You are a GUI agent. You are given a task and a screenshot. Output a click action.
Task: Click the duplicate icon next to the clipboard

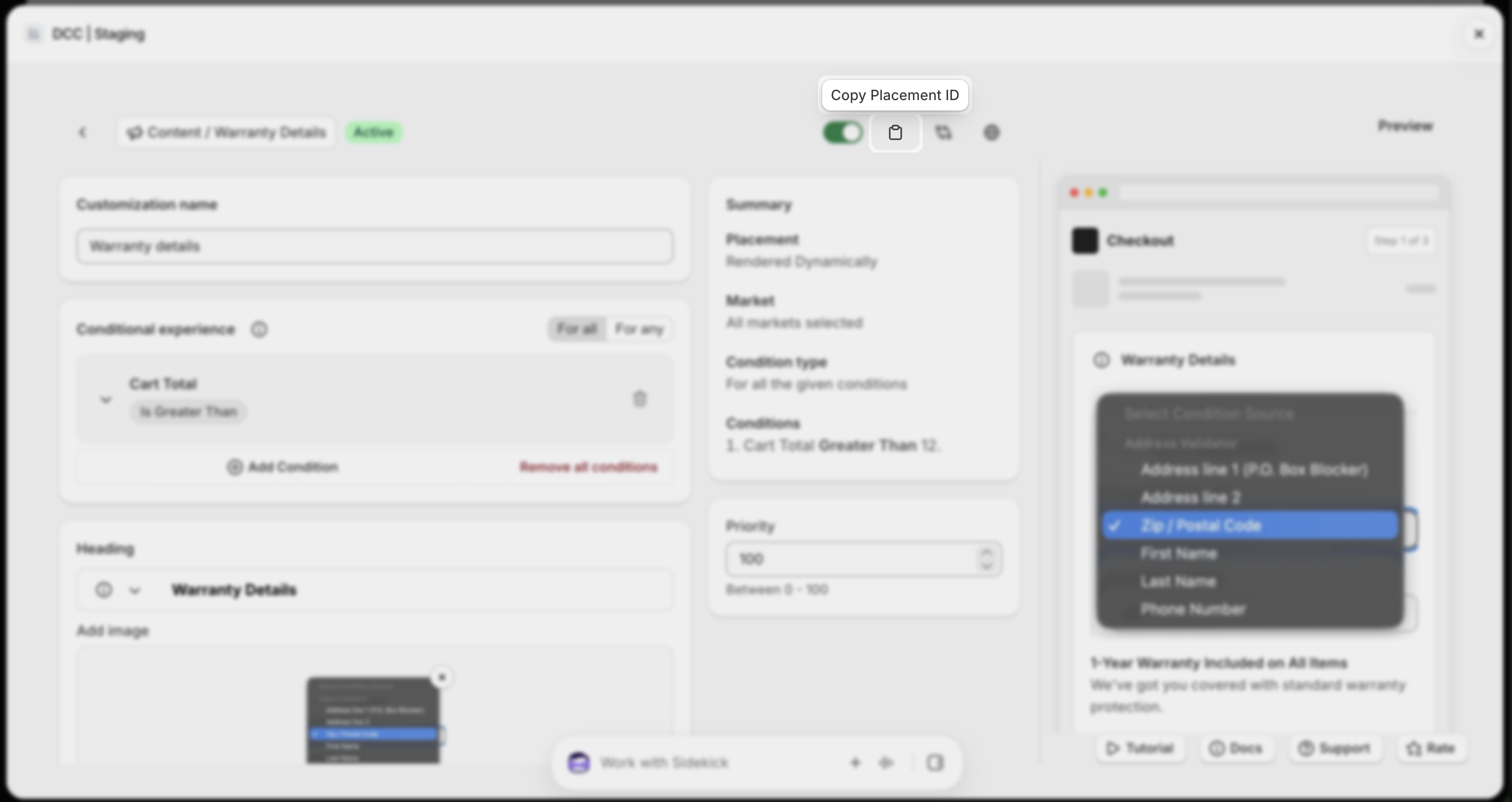coord(943,133)
